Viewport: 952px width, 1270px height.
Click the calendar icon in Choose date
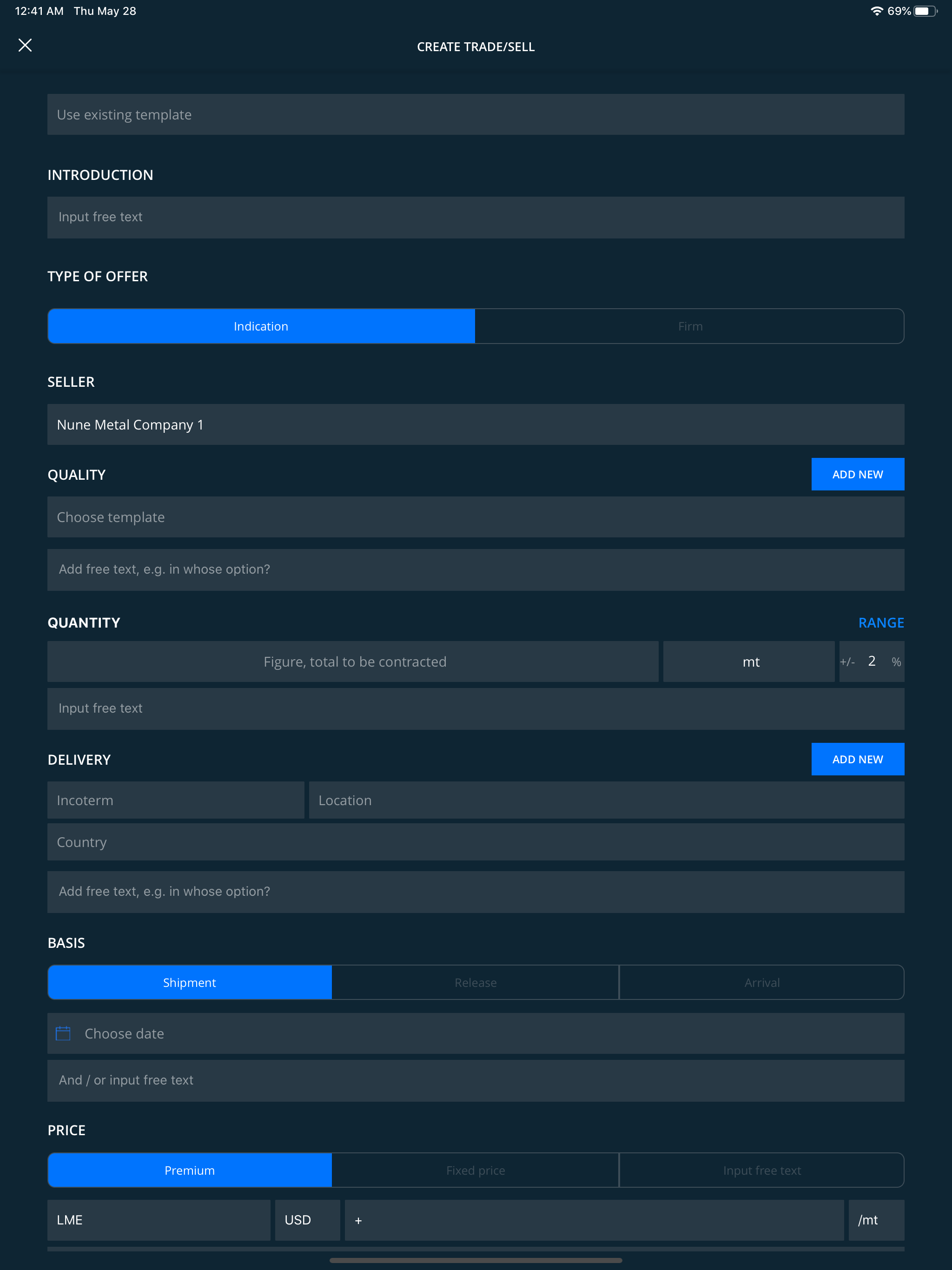(63, 1033)
